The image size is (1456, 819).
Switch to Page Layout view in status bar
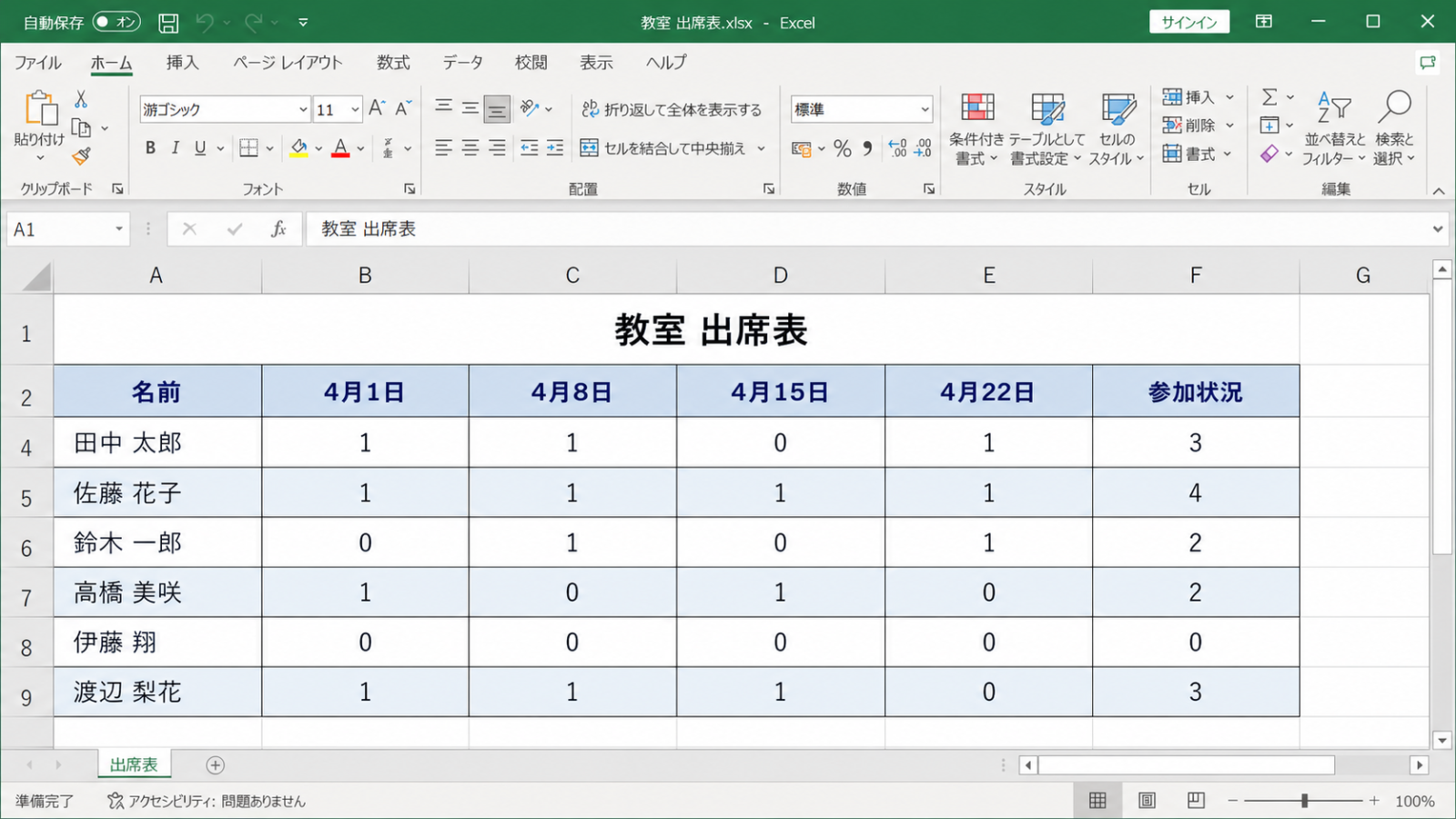click(1148, 801)
